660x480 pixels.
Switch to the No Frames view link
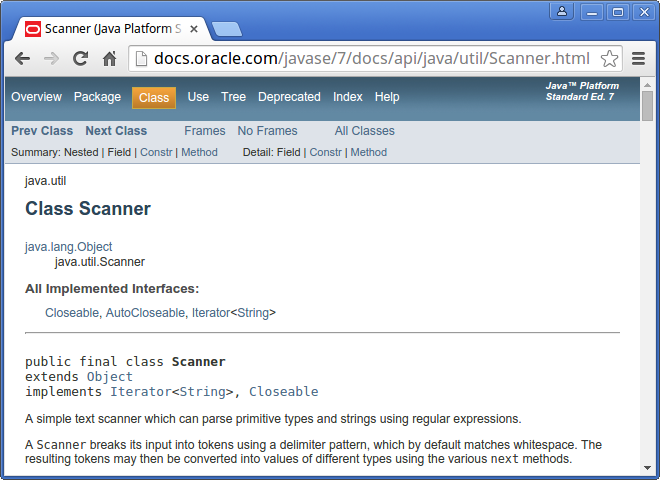[x=267, y=131]
